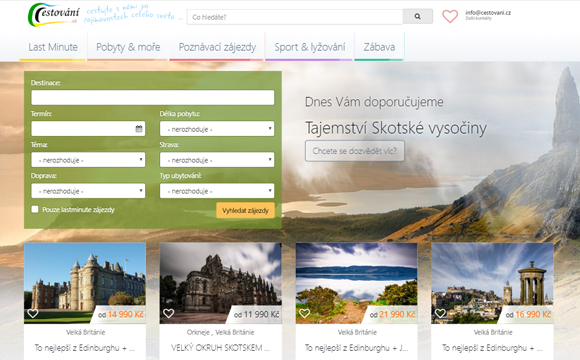This screenshot has width=580, height=360.
Task: Click the Vyhledat zájezdy button
Action: click(x=245, y=210)
